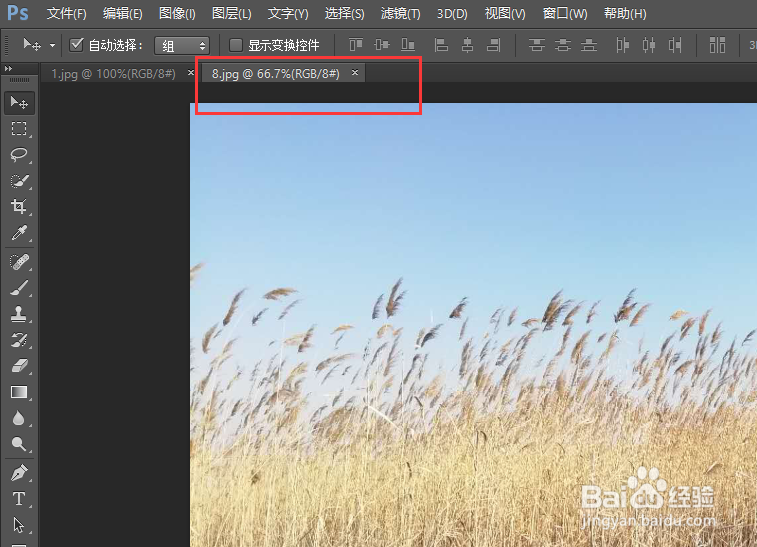Open the 图像(I) menu
Viewport: 757px width, 547px height.
tap(177, 13)
